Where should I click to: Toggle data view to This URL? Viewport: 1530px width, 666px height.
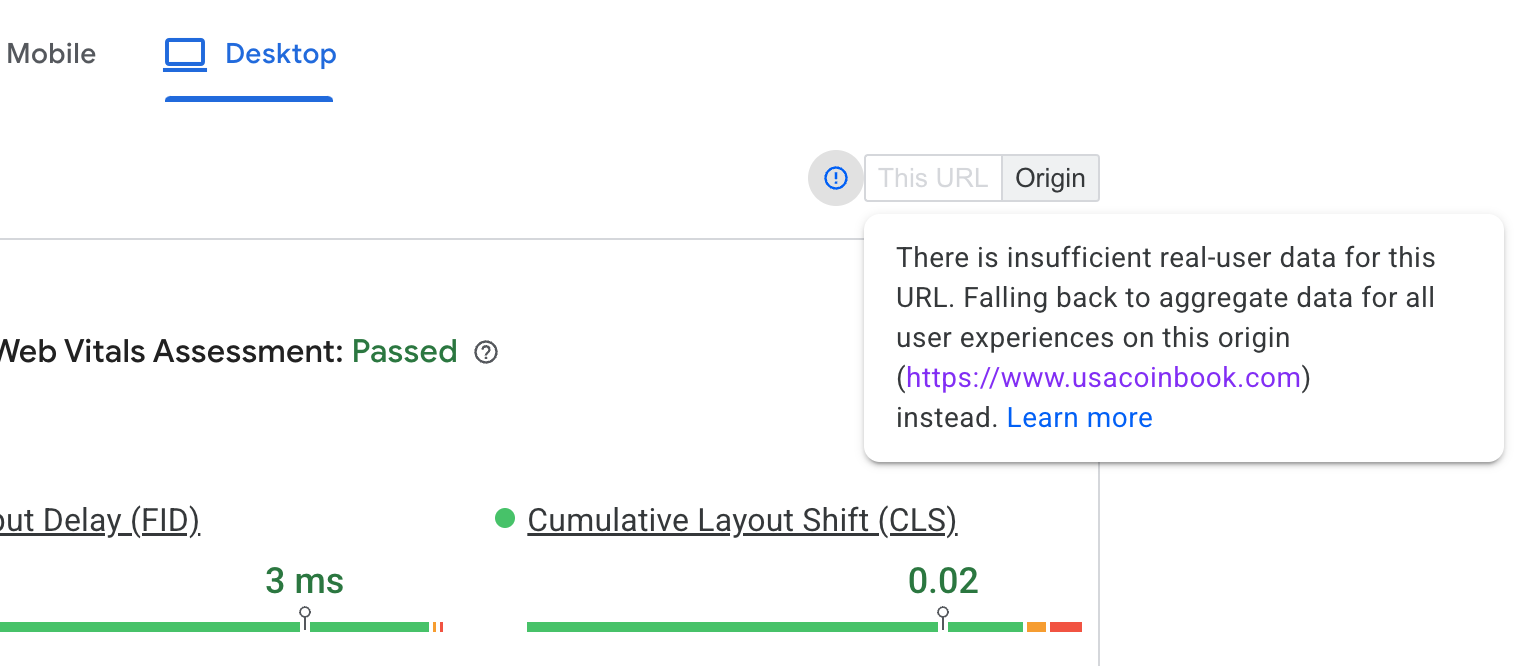tap(933, 178)
